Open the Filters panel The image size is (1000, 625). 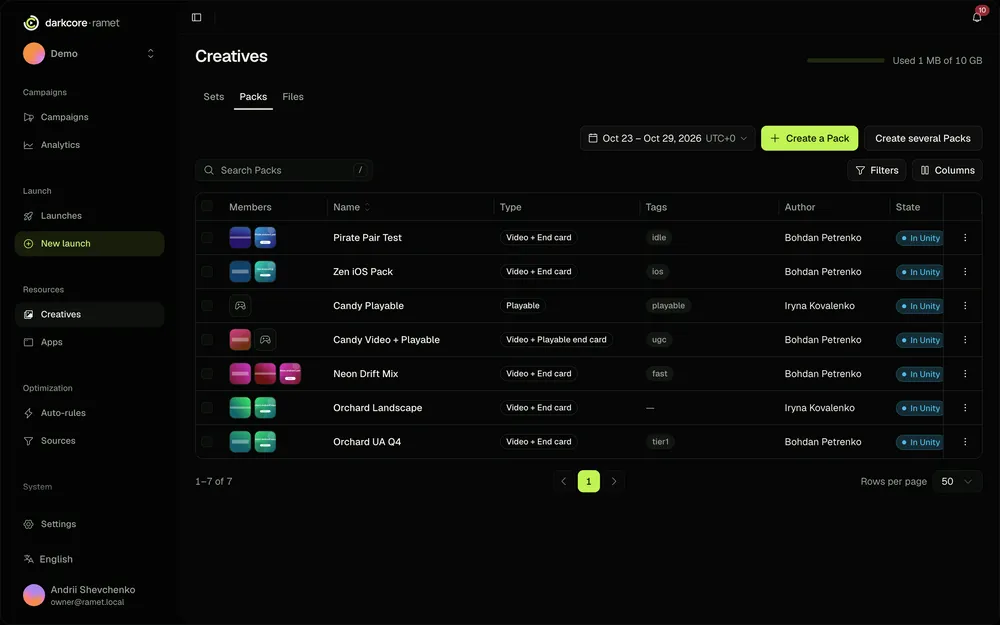(876, 170)
